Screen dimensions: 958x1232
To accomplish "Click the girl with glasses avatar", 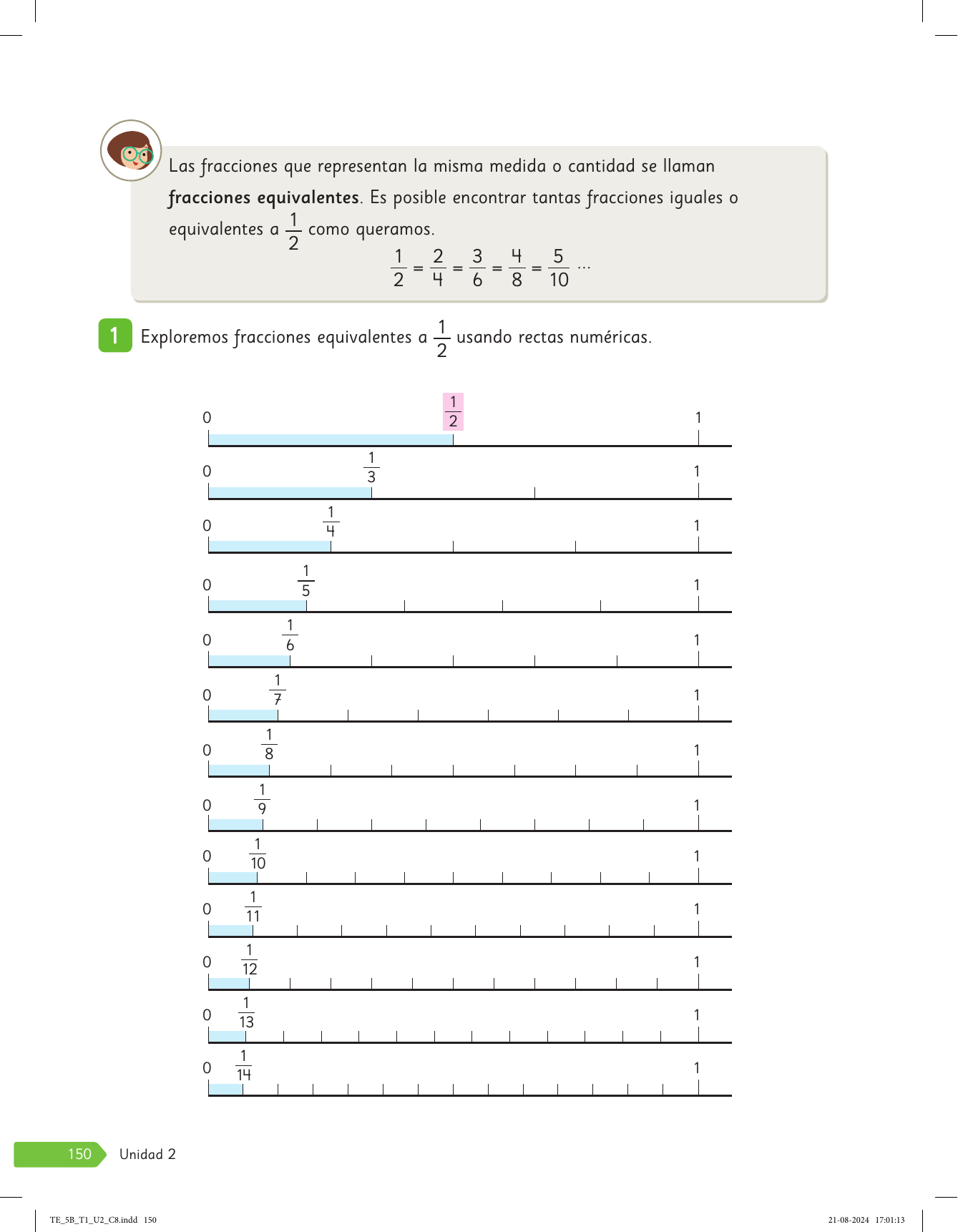I will click(x=131, y=151).
